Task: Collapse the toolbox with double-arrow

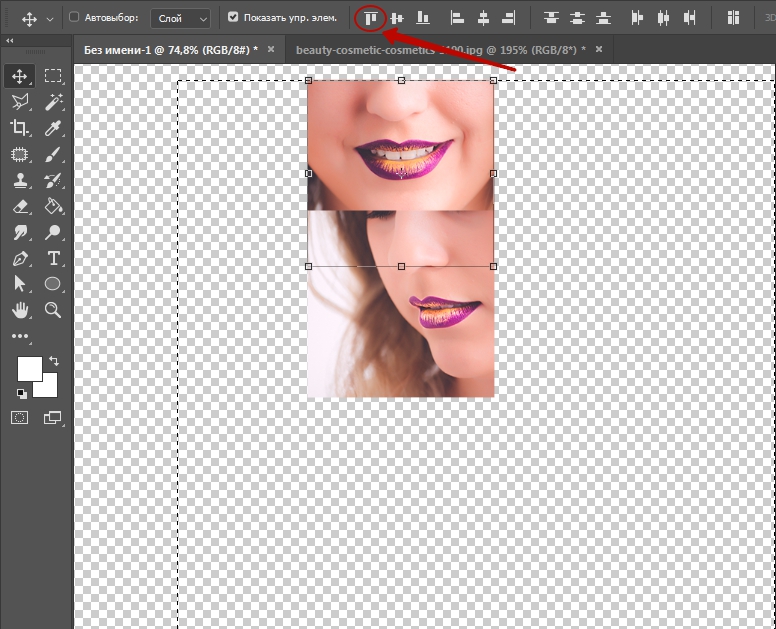Action: (x=9, y=41)
